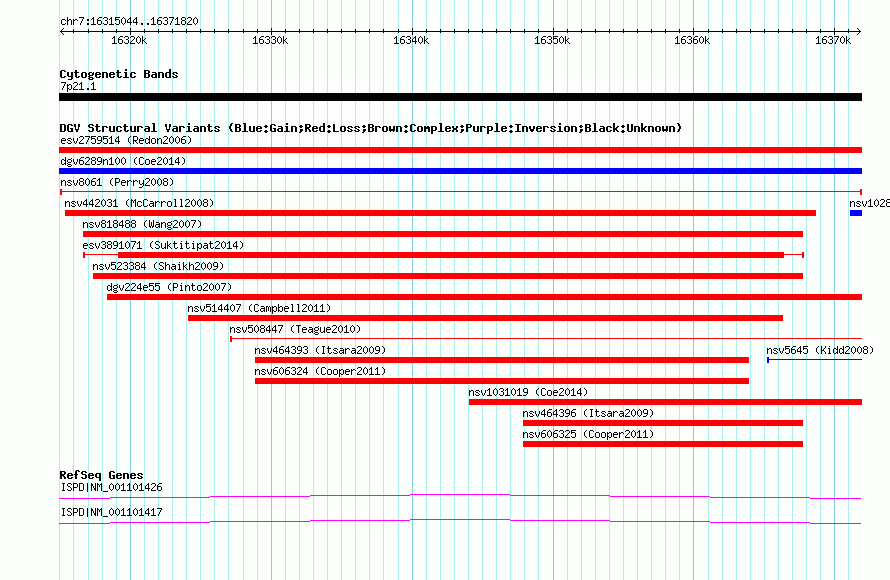This screenshot has width=890, height=580.
Task: Click the esv2759514 (Redon2006) variant bar
Action: click(460, 150)
